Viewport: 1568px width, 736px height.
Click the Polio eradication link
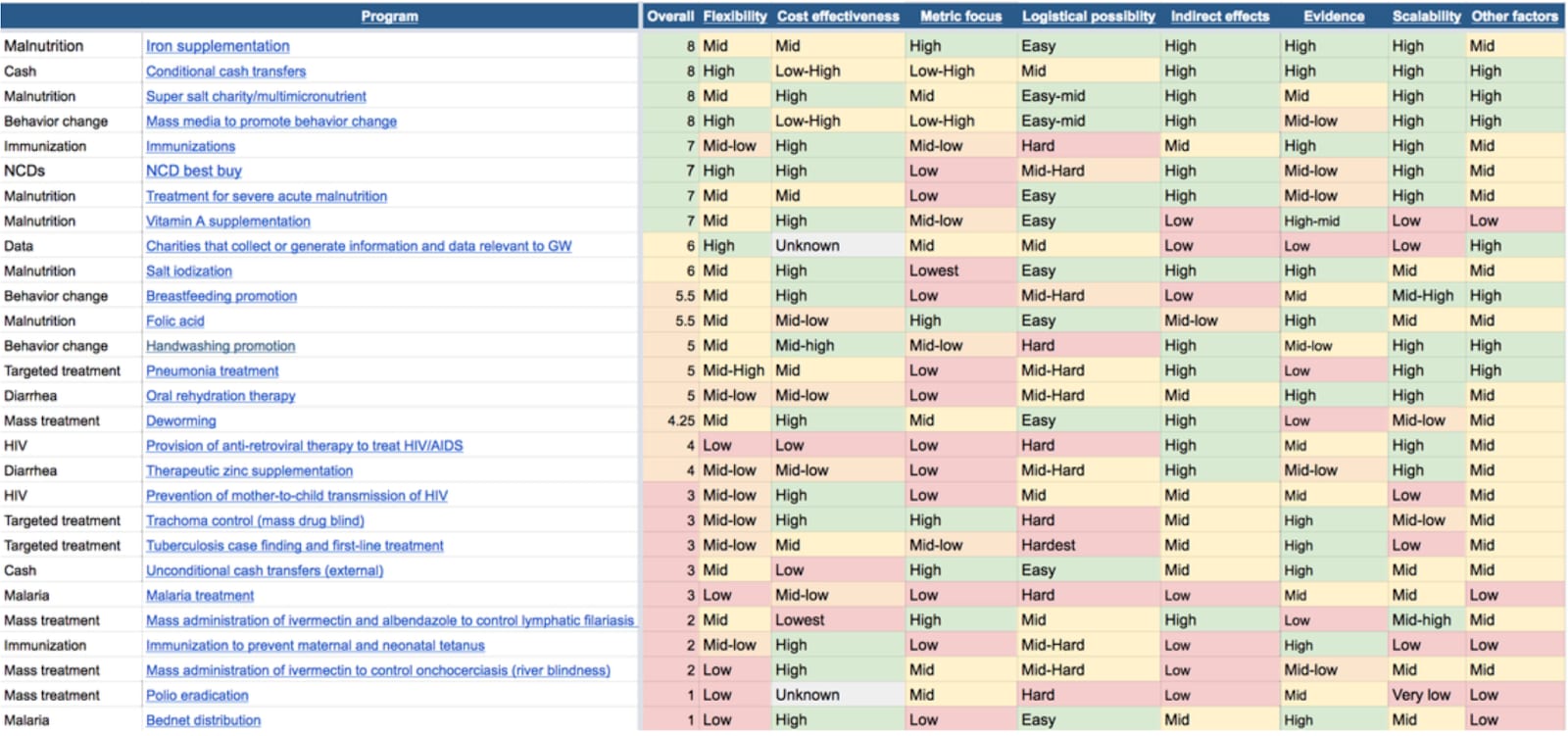click(x=197, y=695)
